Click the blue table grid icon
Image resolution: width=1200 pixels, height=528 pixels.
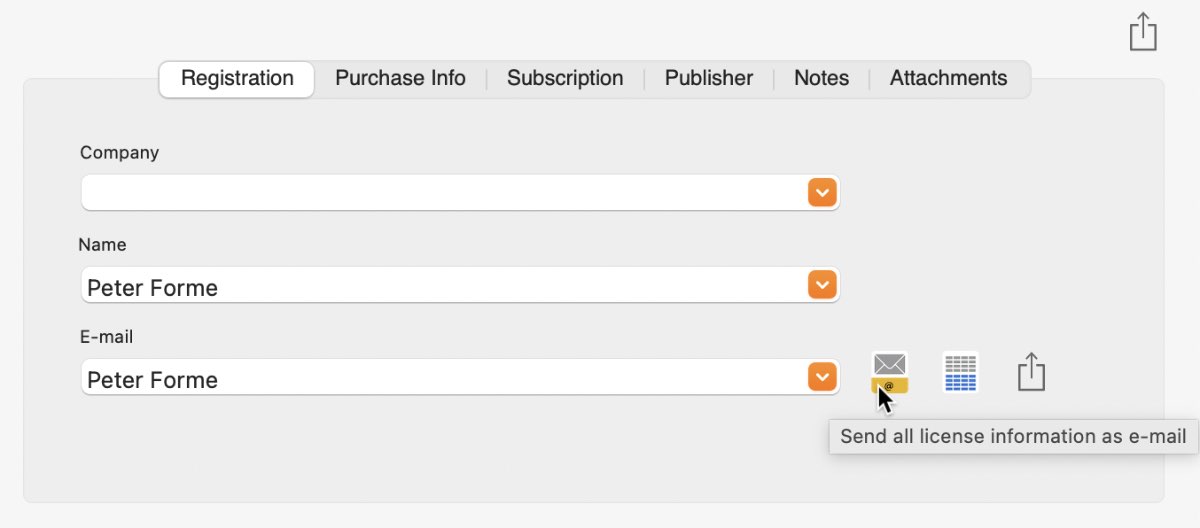(960, 373)
